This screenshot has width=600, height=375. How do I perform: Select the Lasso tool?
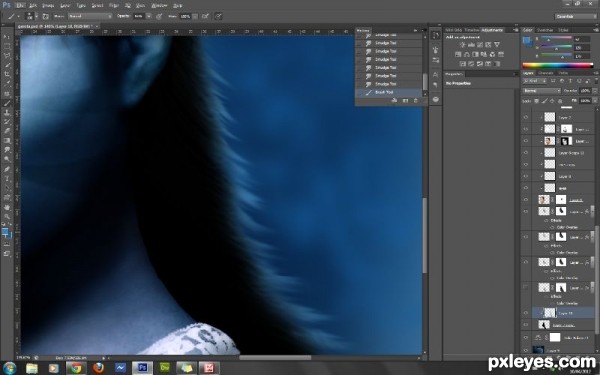coord(7,56)
